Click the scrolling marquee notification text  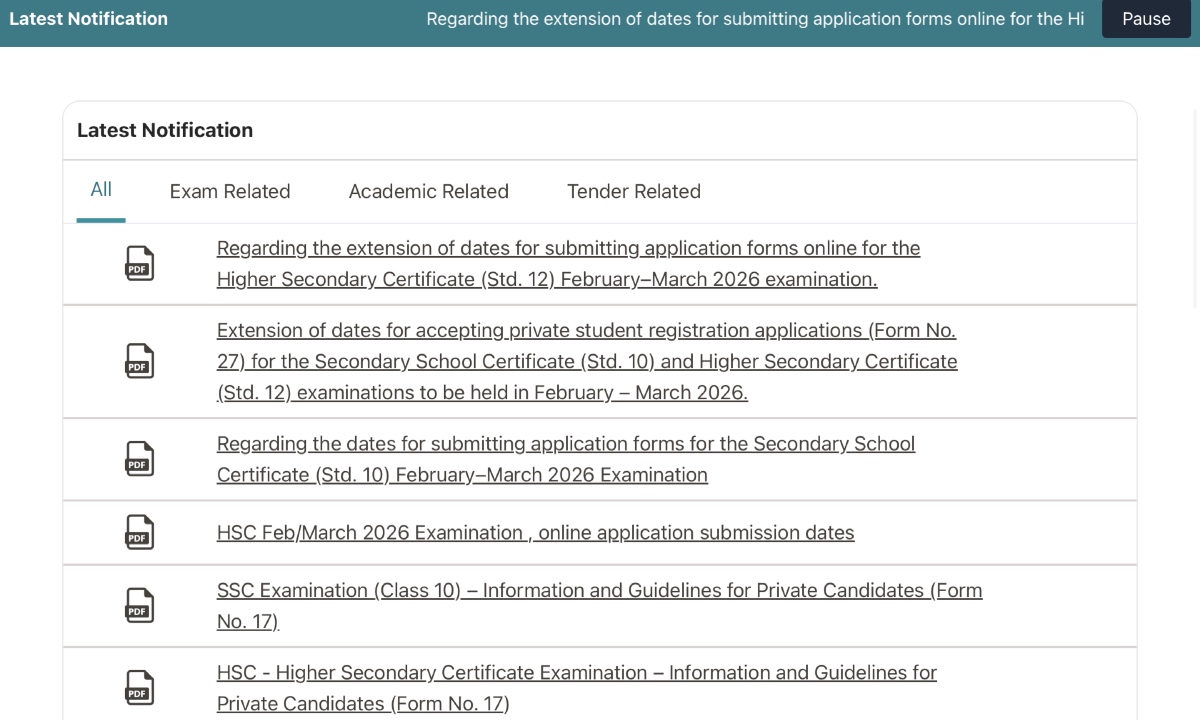tap(755, 19)
